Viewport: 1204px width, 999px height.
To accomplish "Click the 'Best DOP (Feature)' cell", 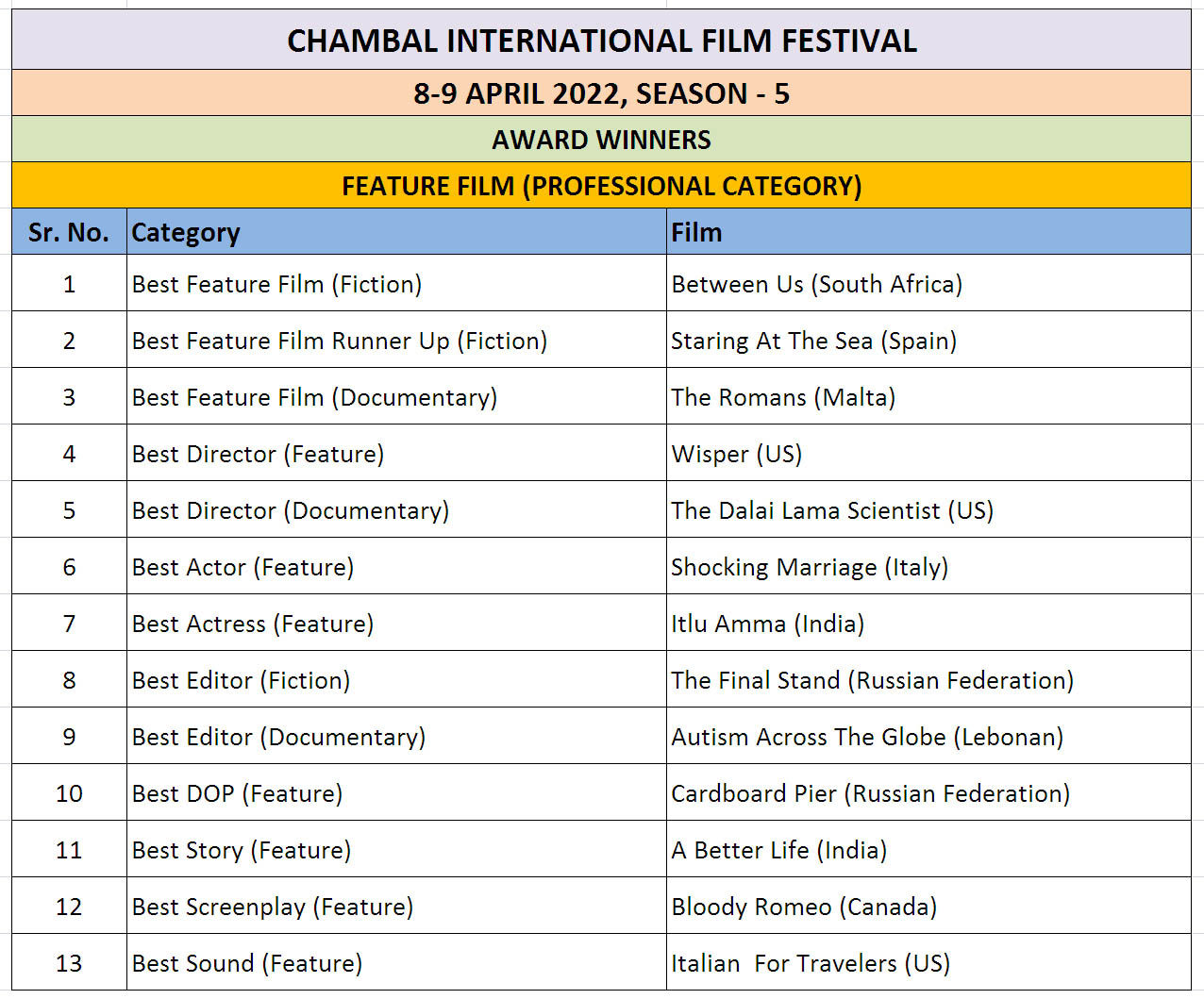I will tap(396, 792).
